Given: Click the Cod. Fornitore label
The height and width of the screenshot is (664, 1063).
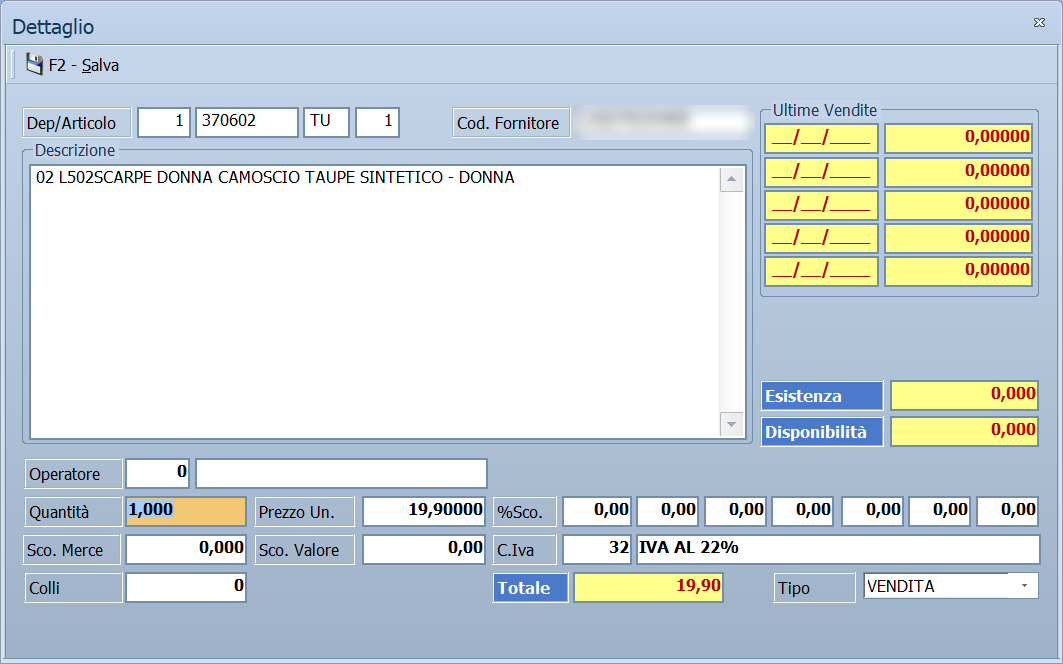Looking at the screenshot, I should [x=511, y=123].
